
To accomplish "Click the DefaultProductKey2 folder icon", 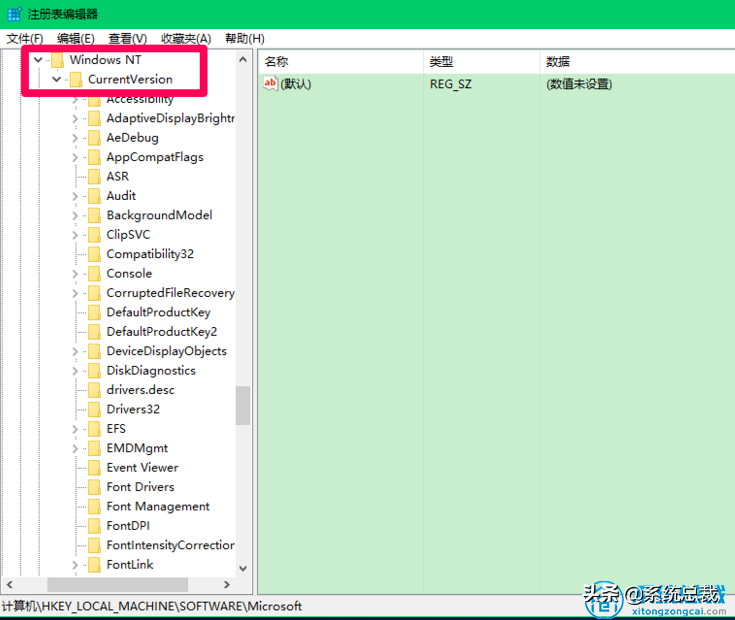I will click(x=94, y=332).
